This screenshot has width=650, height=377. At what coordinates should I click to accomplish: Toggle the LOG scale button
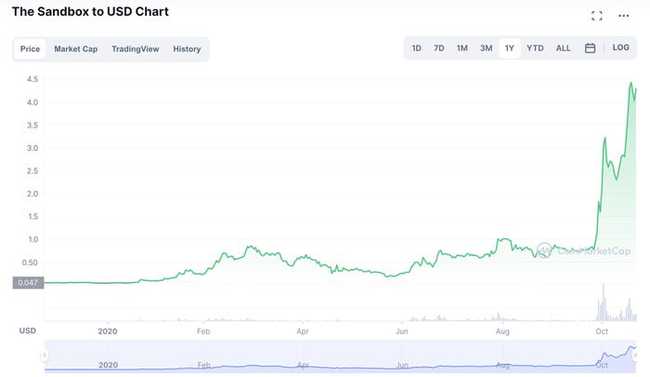[621, 48]
